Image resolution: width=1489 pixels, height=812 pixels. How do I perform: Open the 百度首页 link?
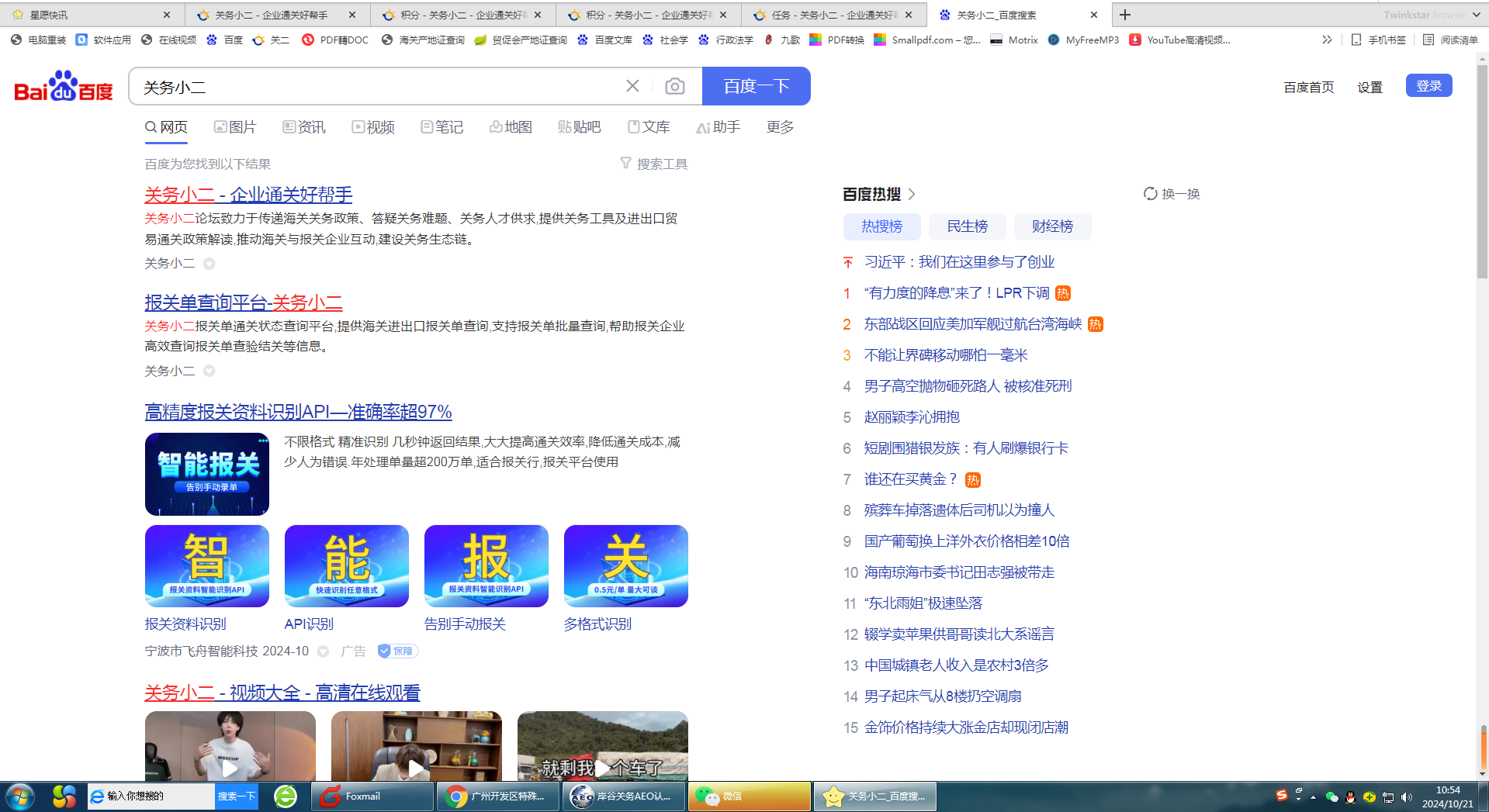pyautogui.click(x=1308, y=87)
